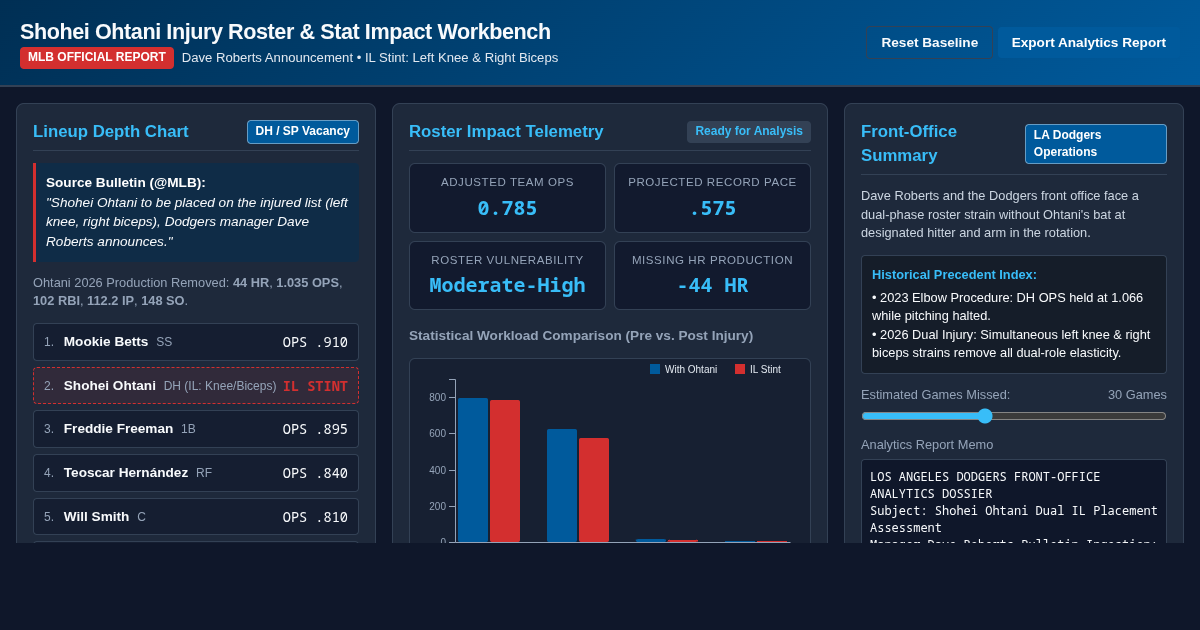This screenshot has height=630, width=1200.
Task: Open the Missing HR Production card
Action: (x=712, y=275)
